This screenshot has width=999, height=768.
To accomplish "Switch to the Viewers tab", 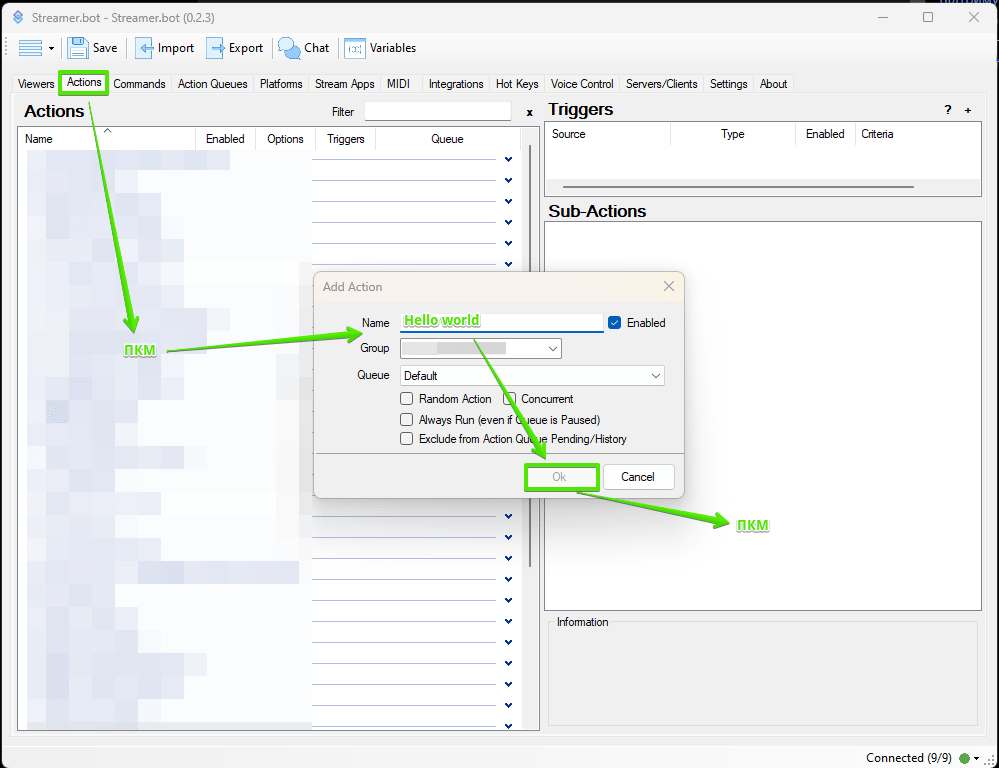I will coord(36,83).
